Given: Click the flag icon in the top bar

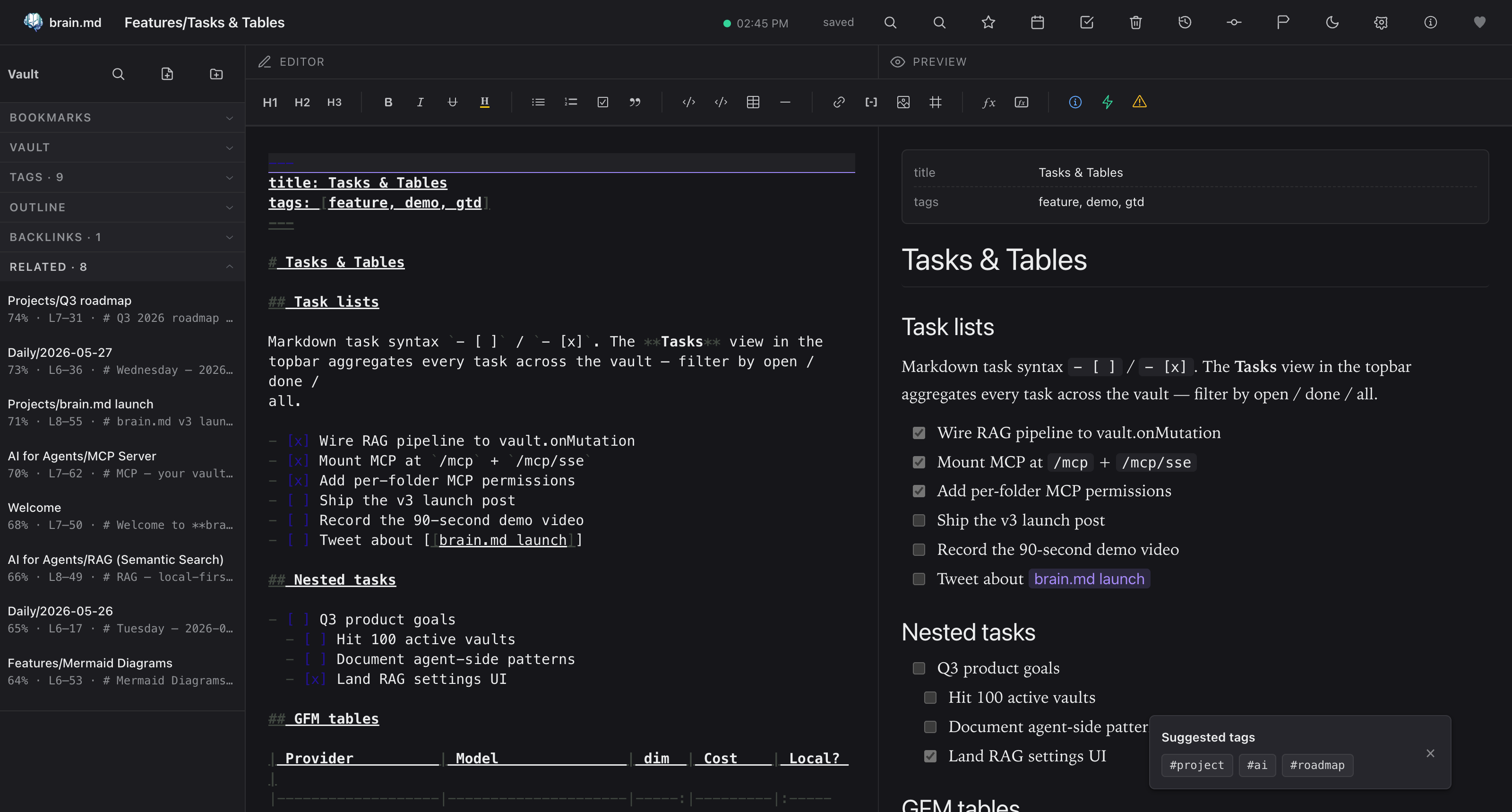Looking at the screenshot, I should click(1282, 22).
